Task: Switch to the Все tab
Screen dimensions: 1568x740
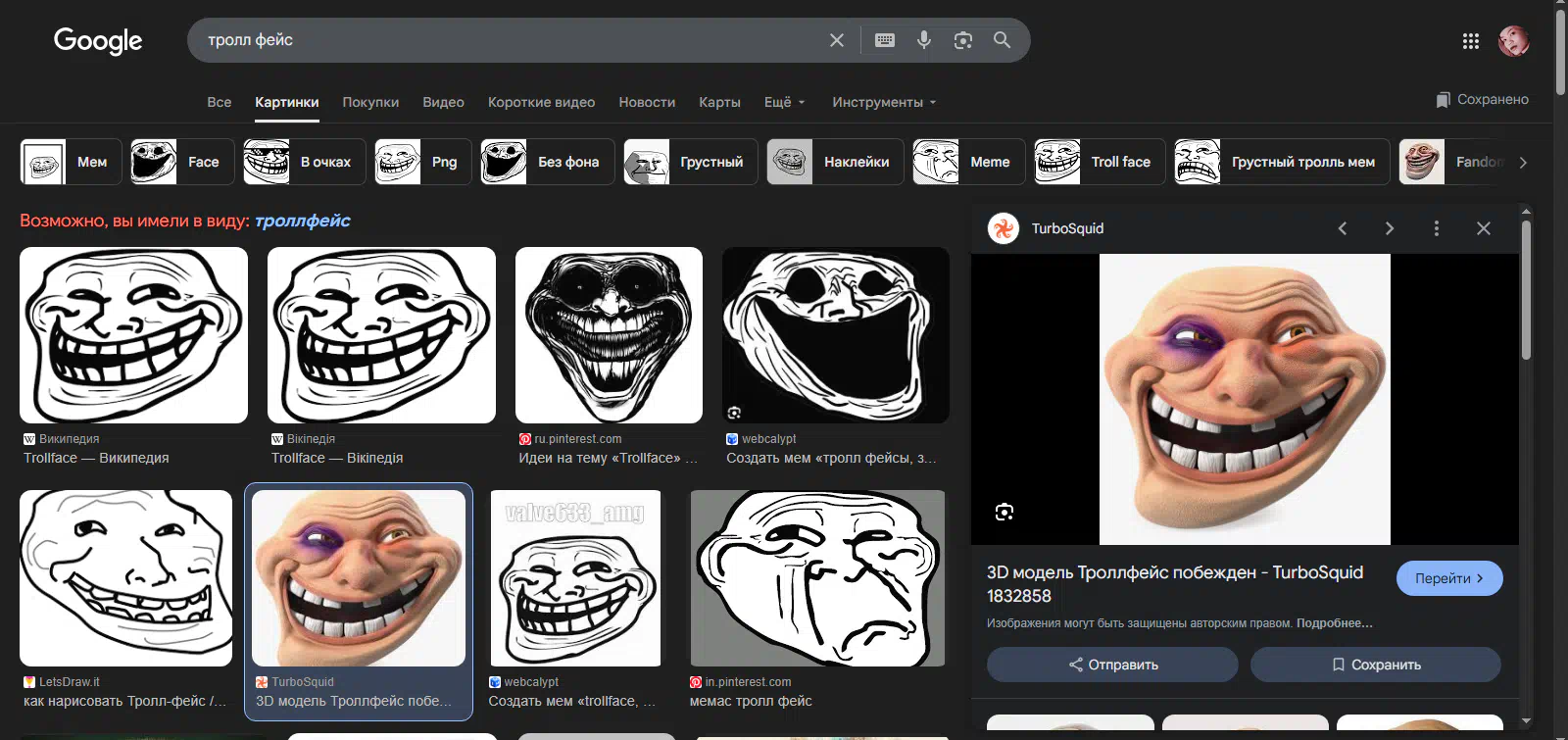Action: pyautogui.click(x=220, y=102)
